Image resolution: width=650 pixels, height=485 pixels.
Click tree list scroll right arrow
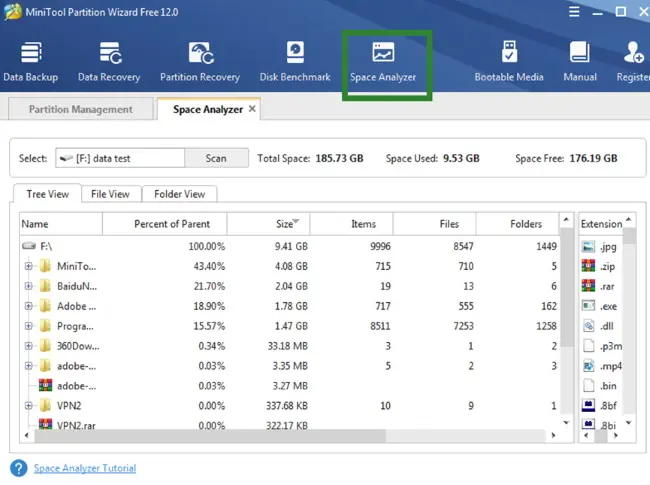click(553, 435)
